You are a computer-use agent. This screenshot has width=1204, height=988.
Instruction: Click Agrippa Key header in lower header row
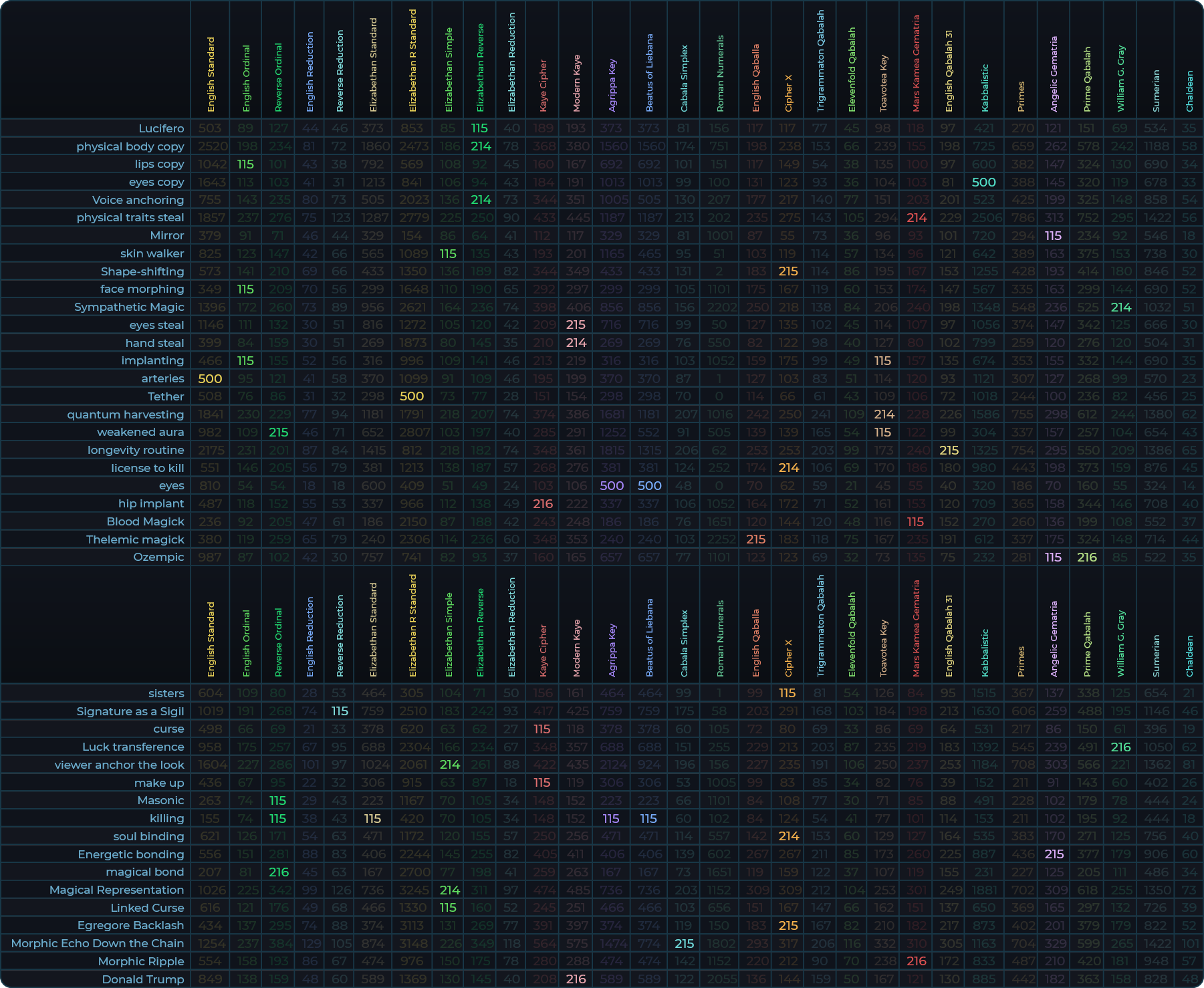(612, 650)
